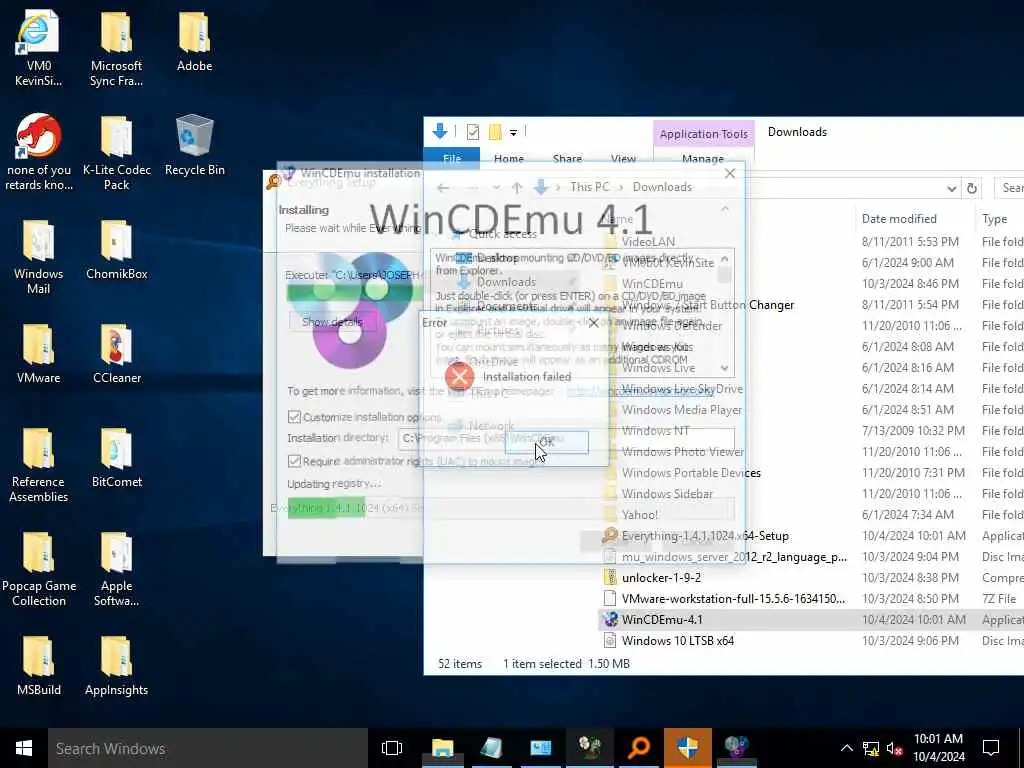Viewport: 1024px width, 768px height.
Task: Select unlocker-1-9-2 archive file
Action: (811, 578)
